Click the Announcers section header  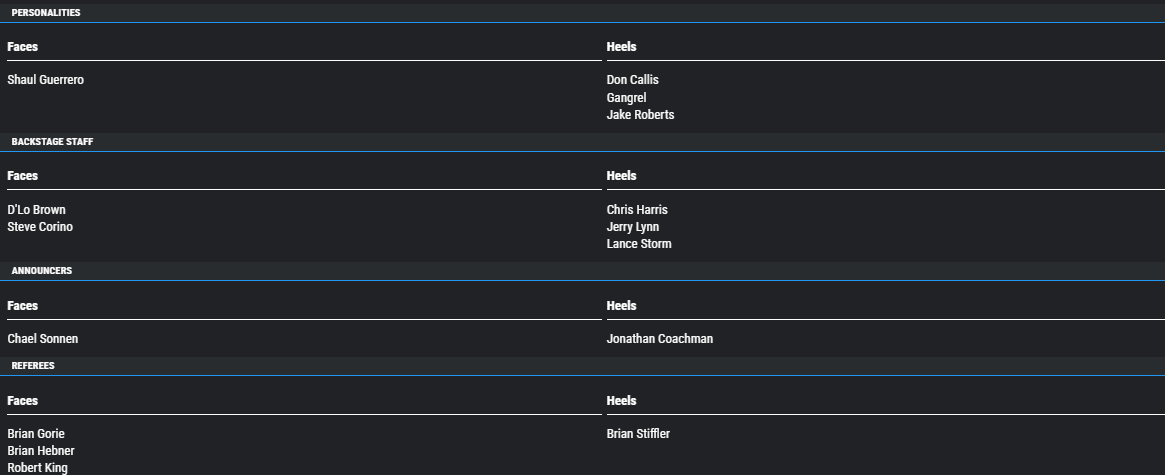tap(42, 271)
